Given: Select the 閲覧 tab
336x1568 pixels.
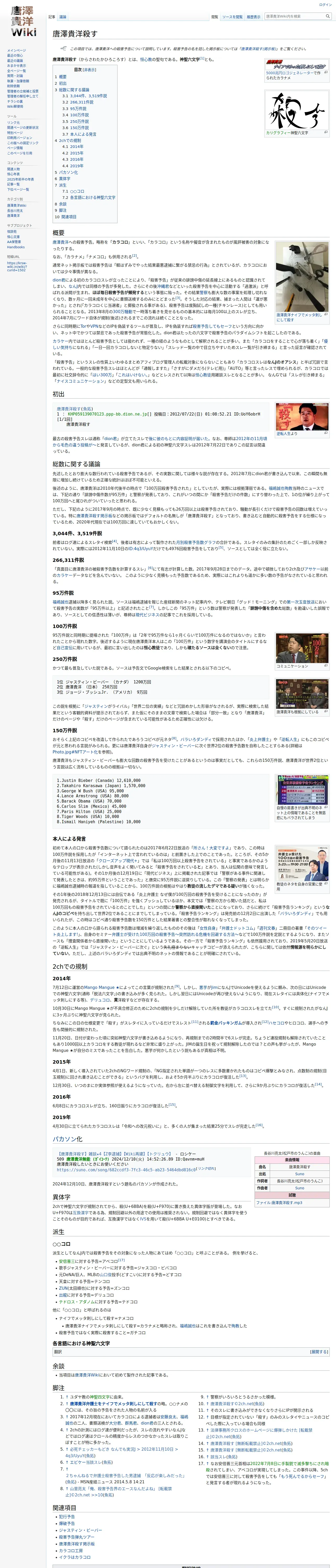Looking at the screenshot, I should pyautogui.click(x=215, y=17).
